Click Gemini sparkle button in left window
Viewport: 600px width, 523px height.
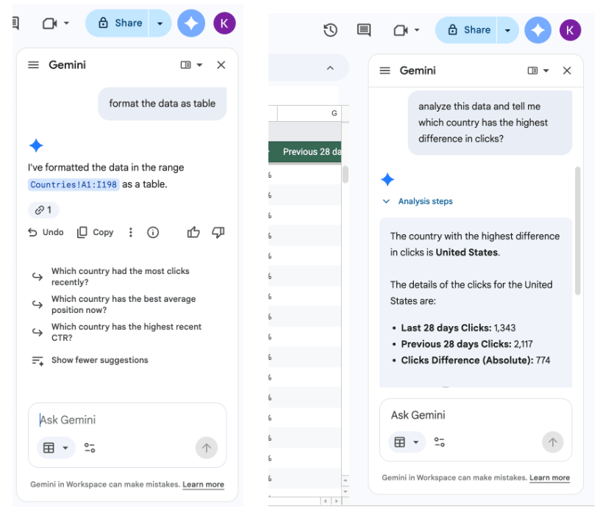coord(191,23)
